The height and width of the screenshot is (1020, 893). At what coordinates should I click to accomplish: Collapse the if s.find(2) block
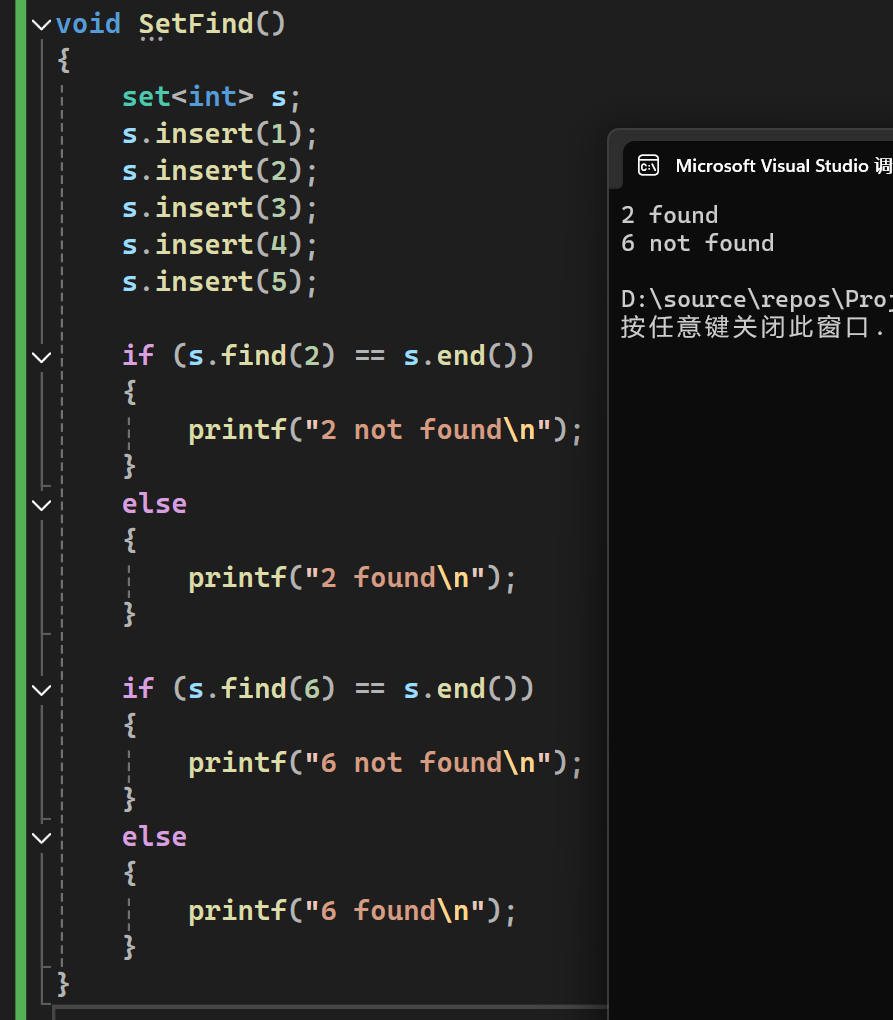pos(41,356)
